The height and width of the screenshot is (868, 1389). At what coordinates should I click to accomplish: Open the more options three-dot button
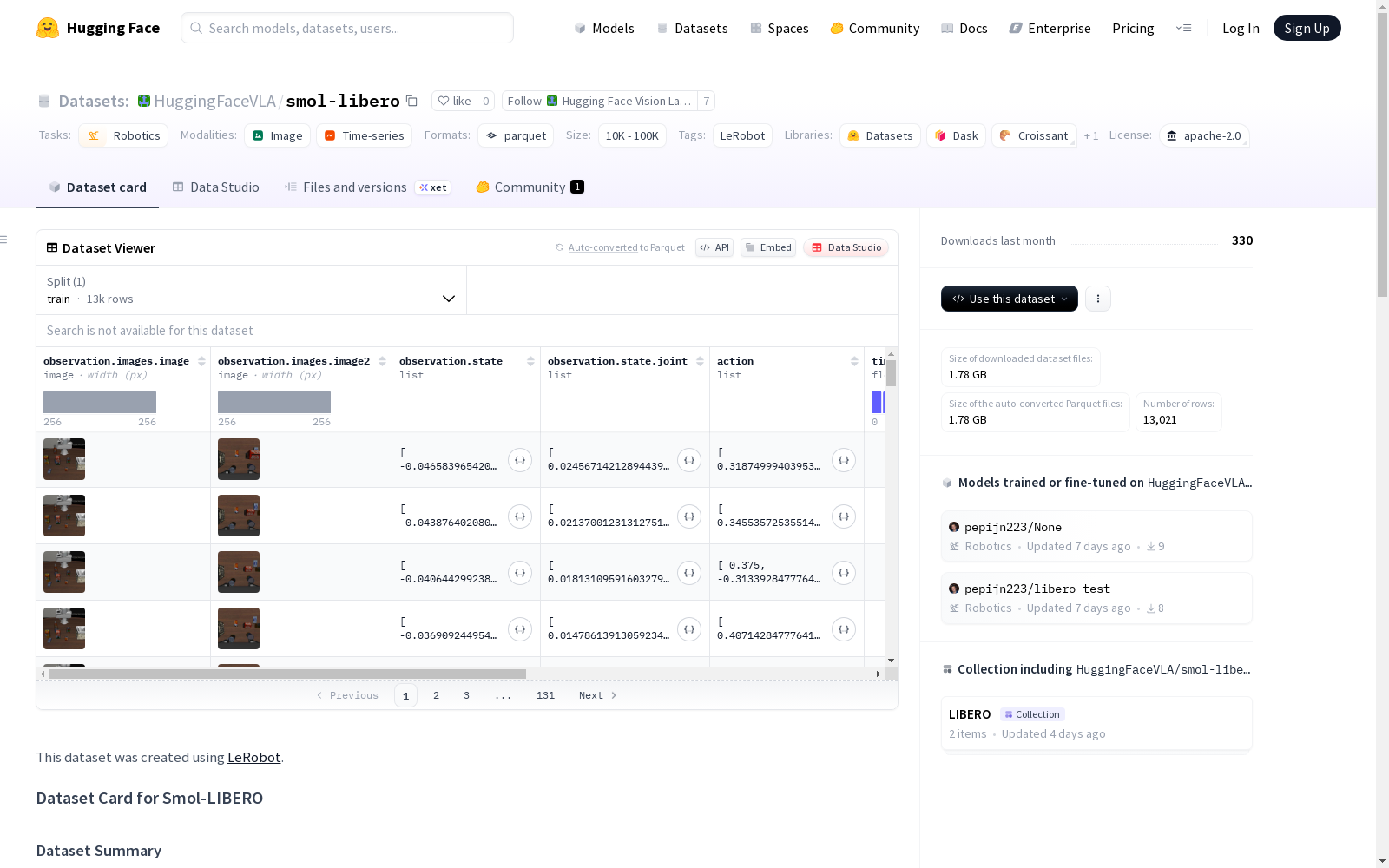tap(1098, 299)
